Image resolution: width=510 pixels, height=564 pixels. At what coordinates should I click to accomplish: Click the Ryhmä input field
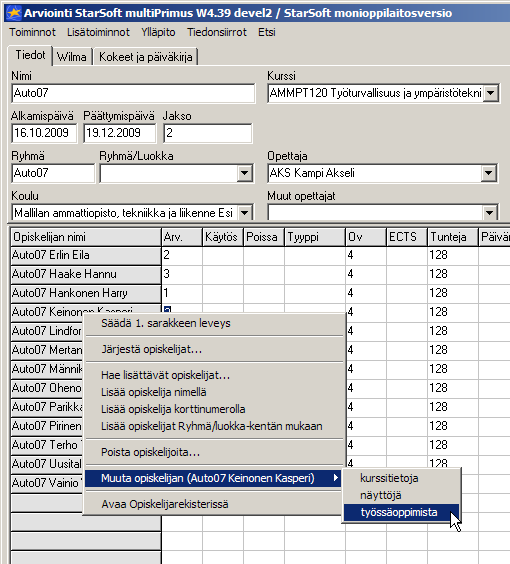click(53, 173)
